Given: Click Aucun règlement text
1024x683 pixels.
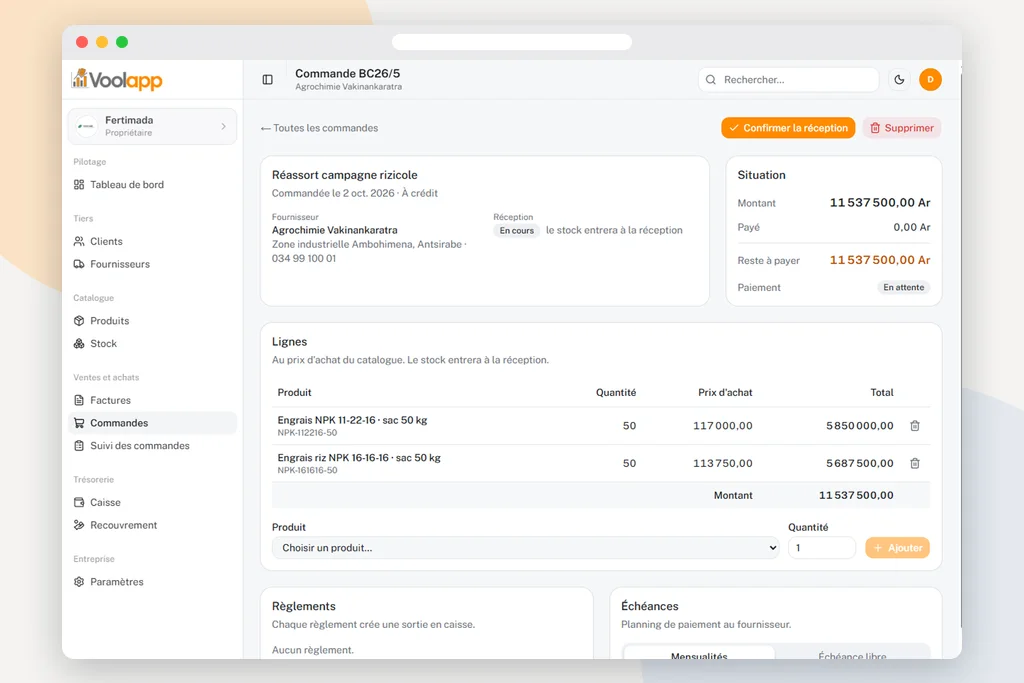Looking at the screenshot, I should [x=313, y=650].
